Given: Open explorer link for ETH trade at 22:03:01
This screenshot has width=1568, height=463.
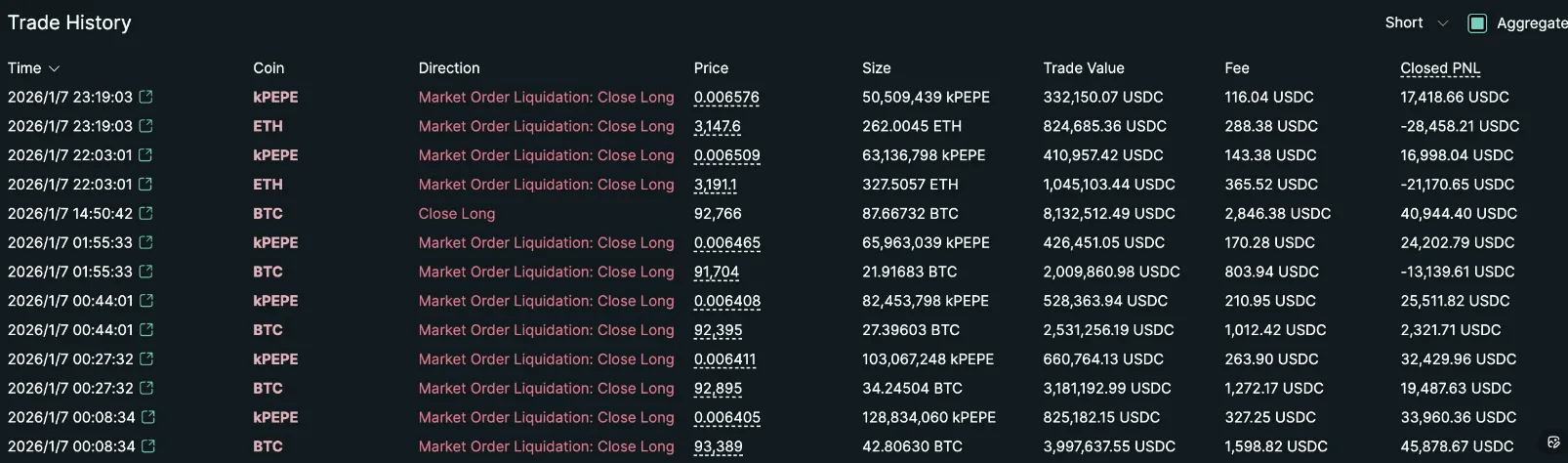Looking at the screenshot, I should tap(146, 184).
